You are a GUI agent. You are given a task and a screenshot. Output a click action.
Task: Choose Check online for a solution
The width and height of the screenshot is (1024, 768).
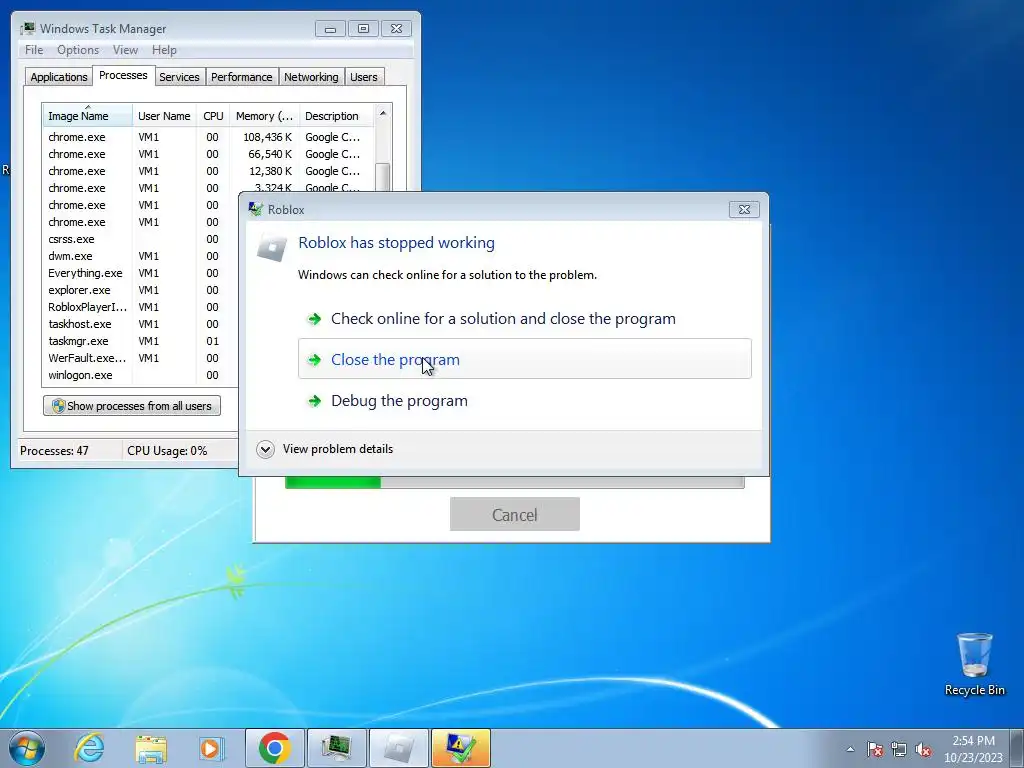pos(525,319)
